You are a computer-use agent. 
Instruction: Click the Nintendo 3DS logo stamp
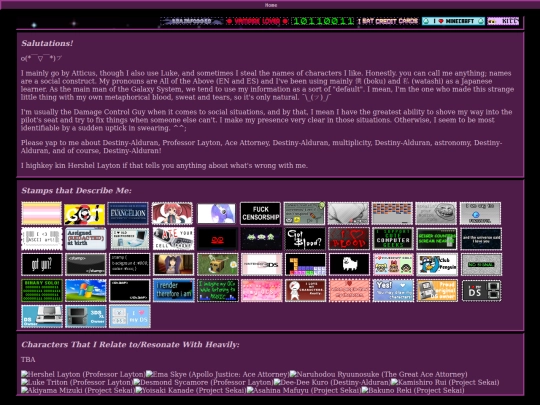point(261,264)
